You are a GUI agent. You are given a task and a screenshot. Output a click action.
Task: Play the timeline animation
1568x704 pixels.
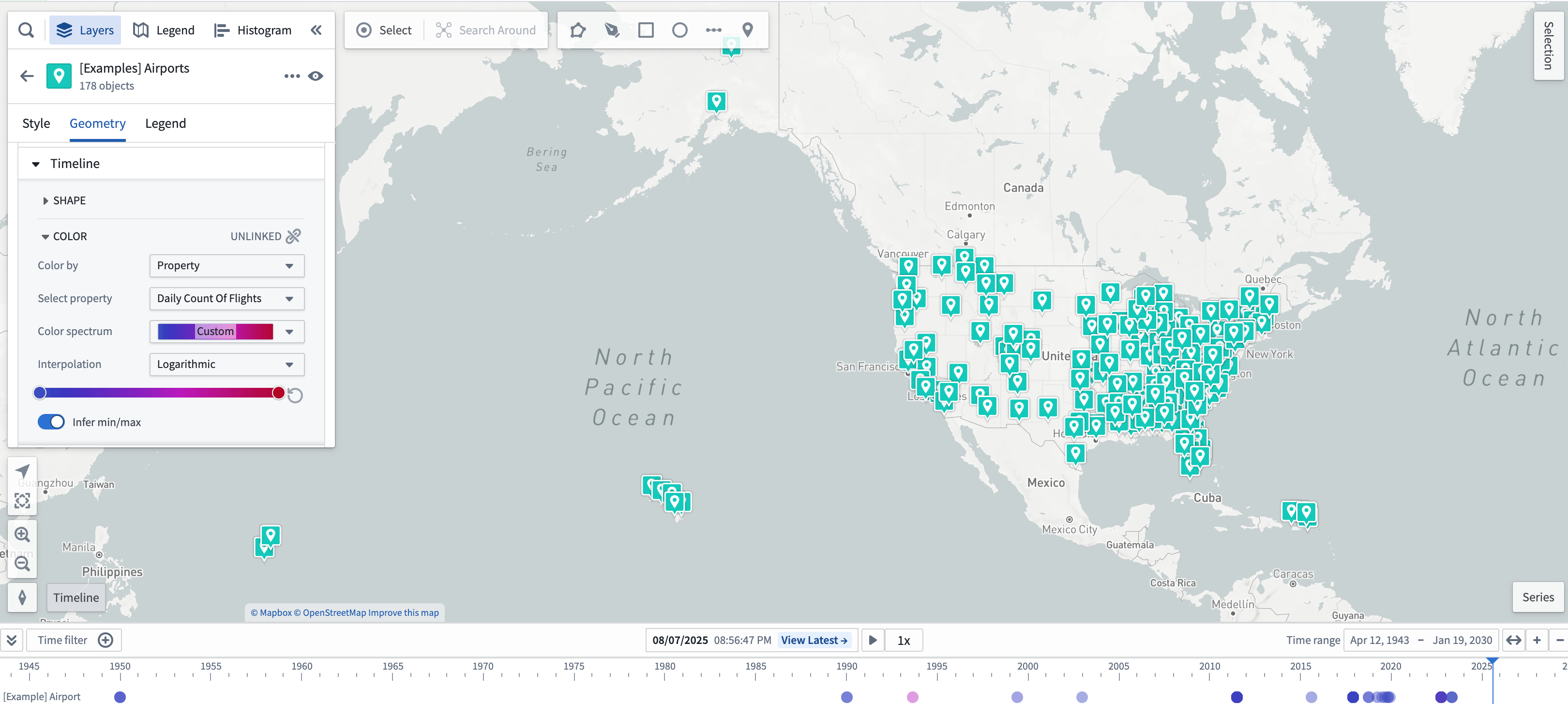point(872,640)
